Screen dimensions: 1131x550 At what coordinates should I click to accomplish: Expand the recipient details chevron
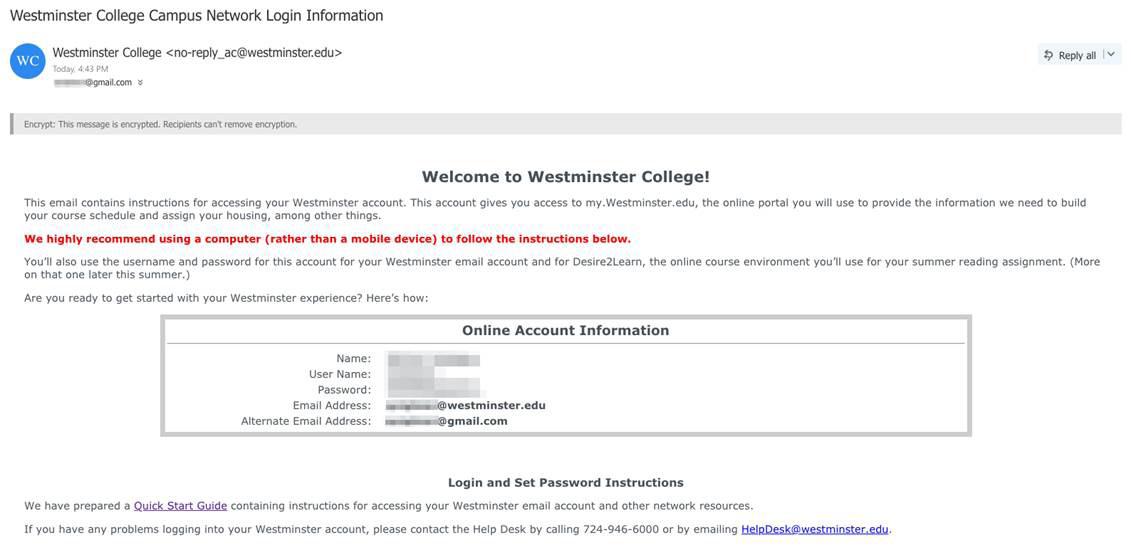pyautogui.click(x=140, y=83)
